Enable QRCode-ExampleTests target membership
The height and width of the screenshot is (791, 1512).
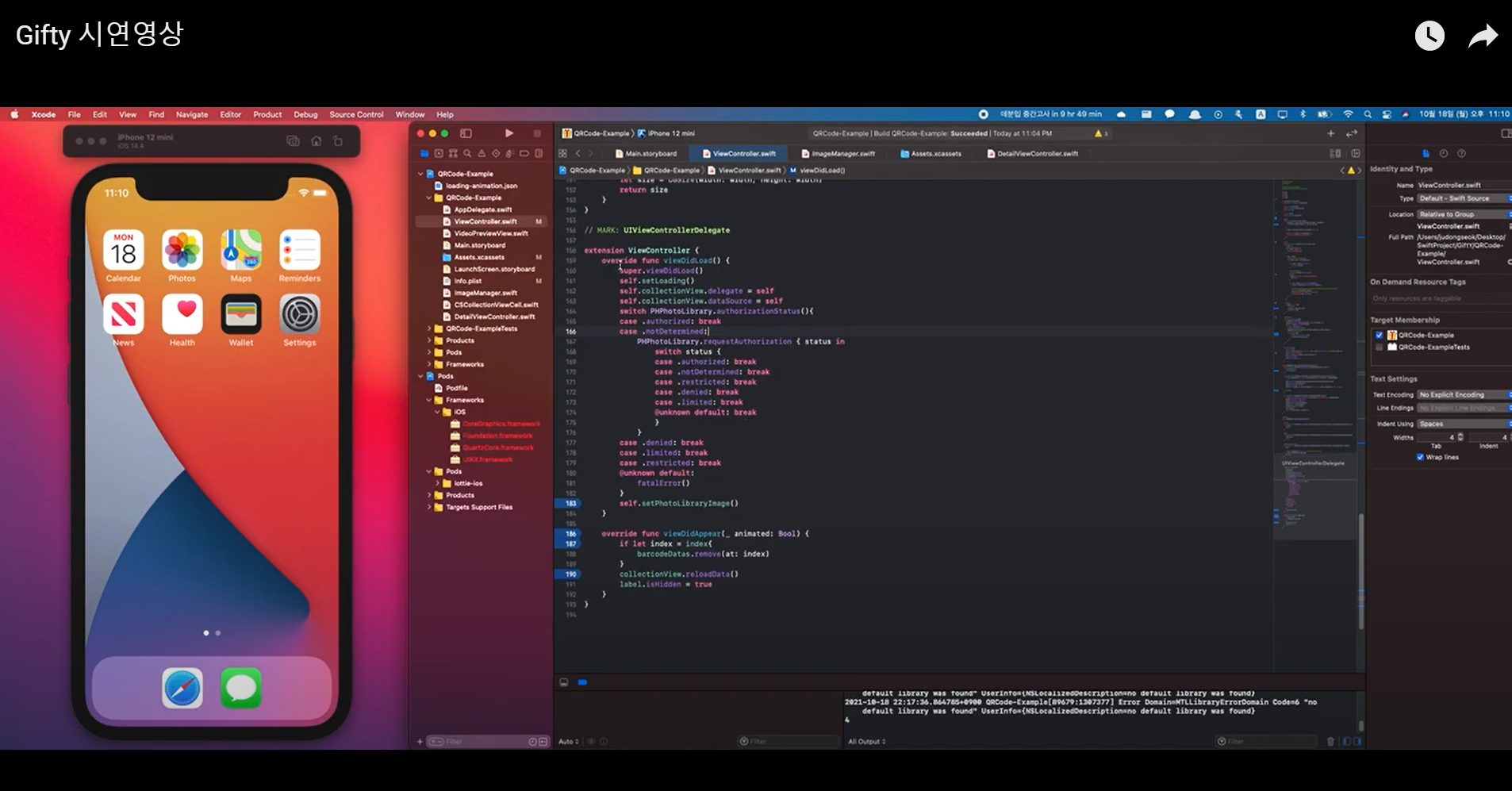[1380, 347]
